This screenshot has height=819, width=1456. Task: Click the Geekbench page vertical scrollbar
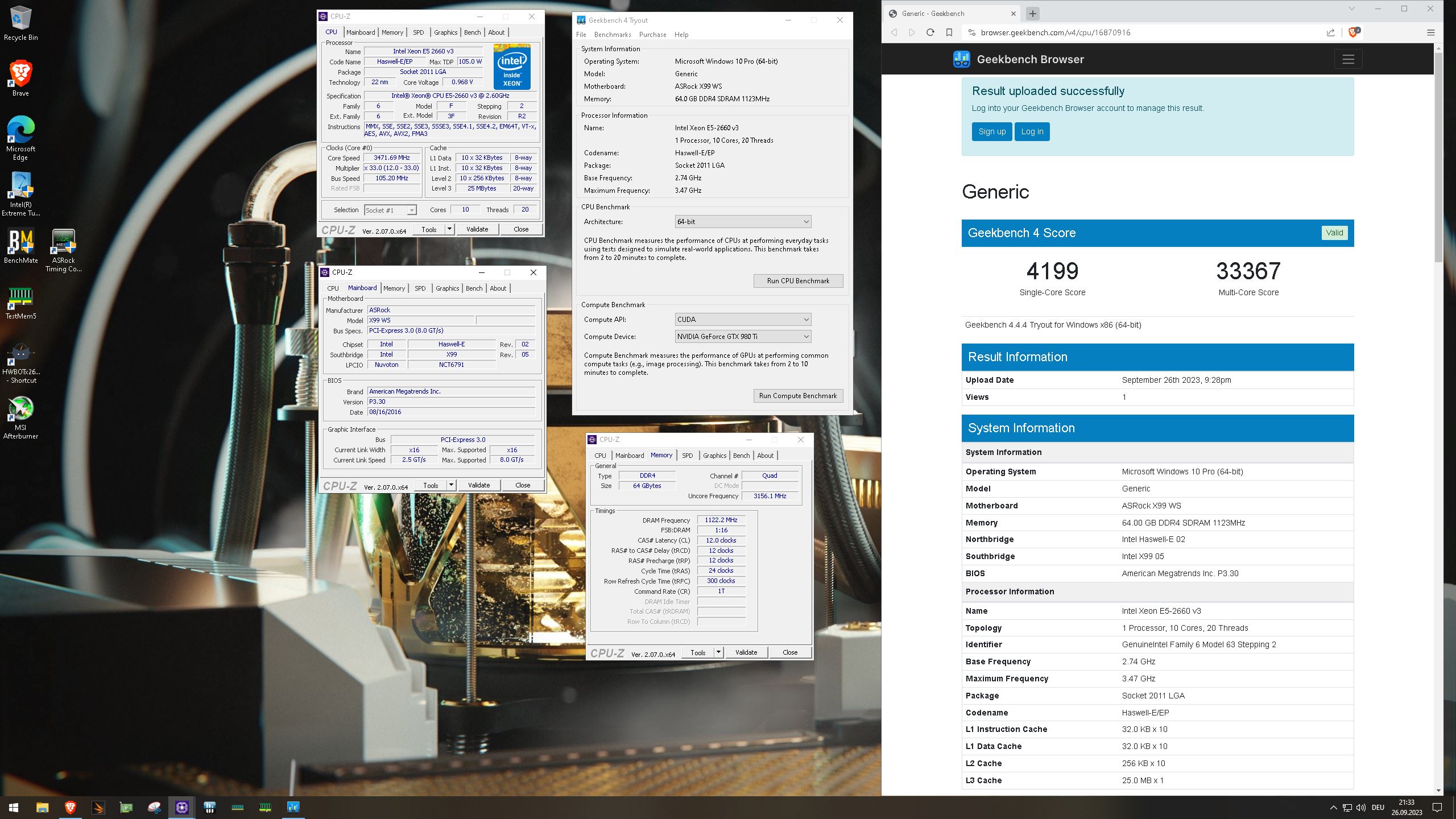click(x=1439, y=157)
